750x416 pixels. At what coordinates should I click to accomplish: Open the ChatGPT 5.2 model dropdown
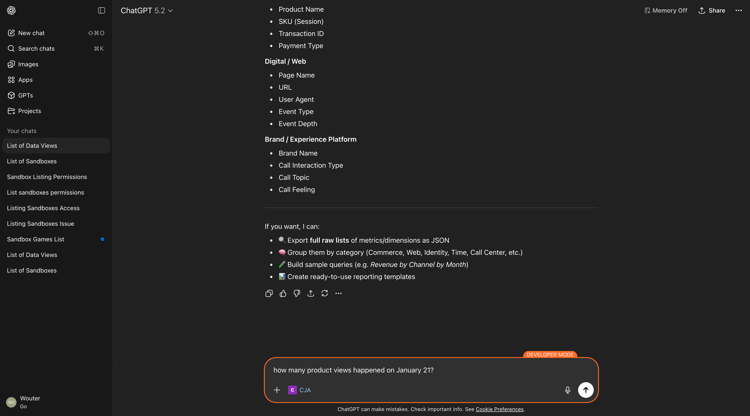coord(146,11)
